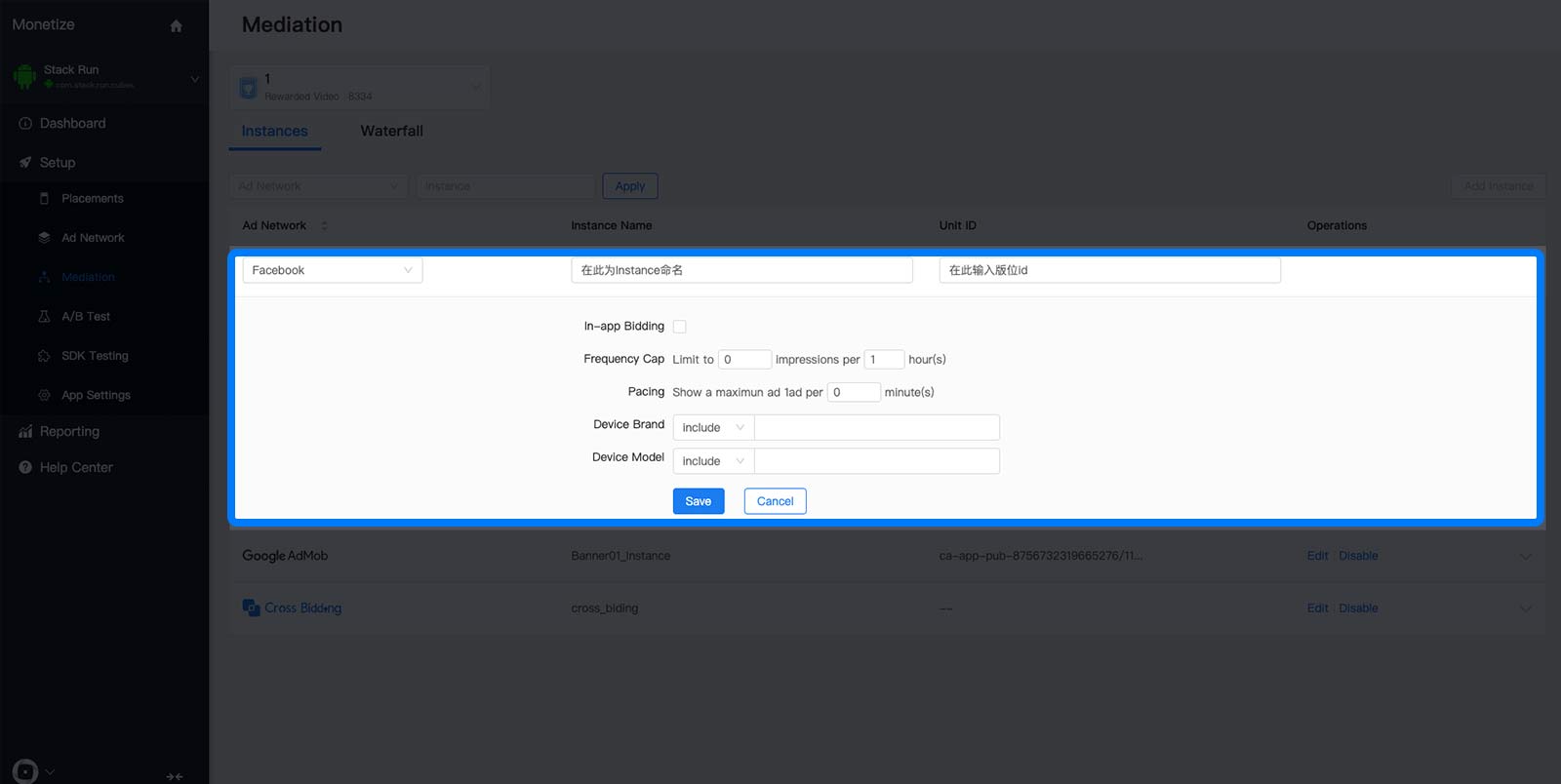Viewport: 1561px width, 784px height.
Task: Open the Help Center
Action: click(x=76, y=467)
